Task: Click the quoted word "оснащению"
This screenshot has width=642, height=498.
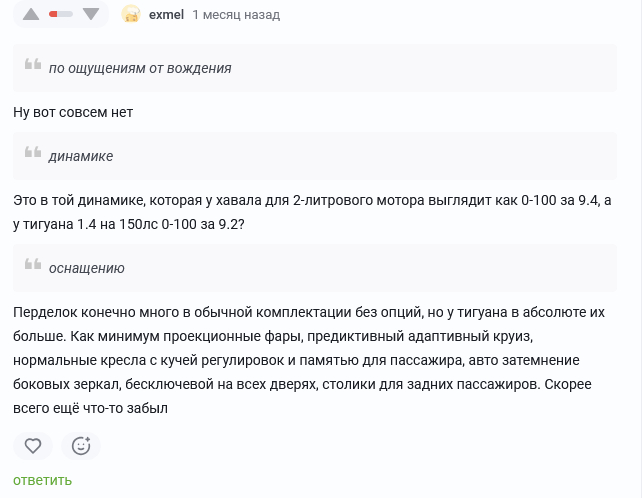Action: (x=87, y=268)
